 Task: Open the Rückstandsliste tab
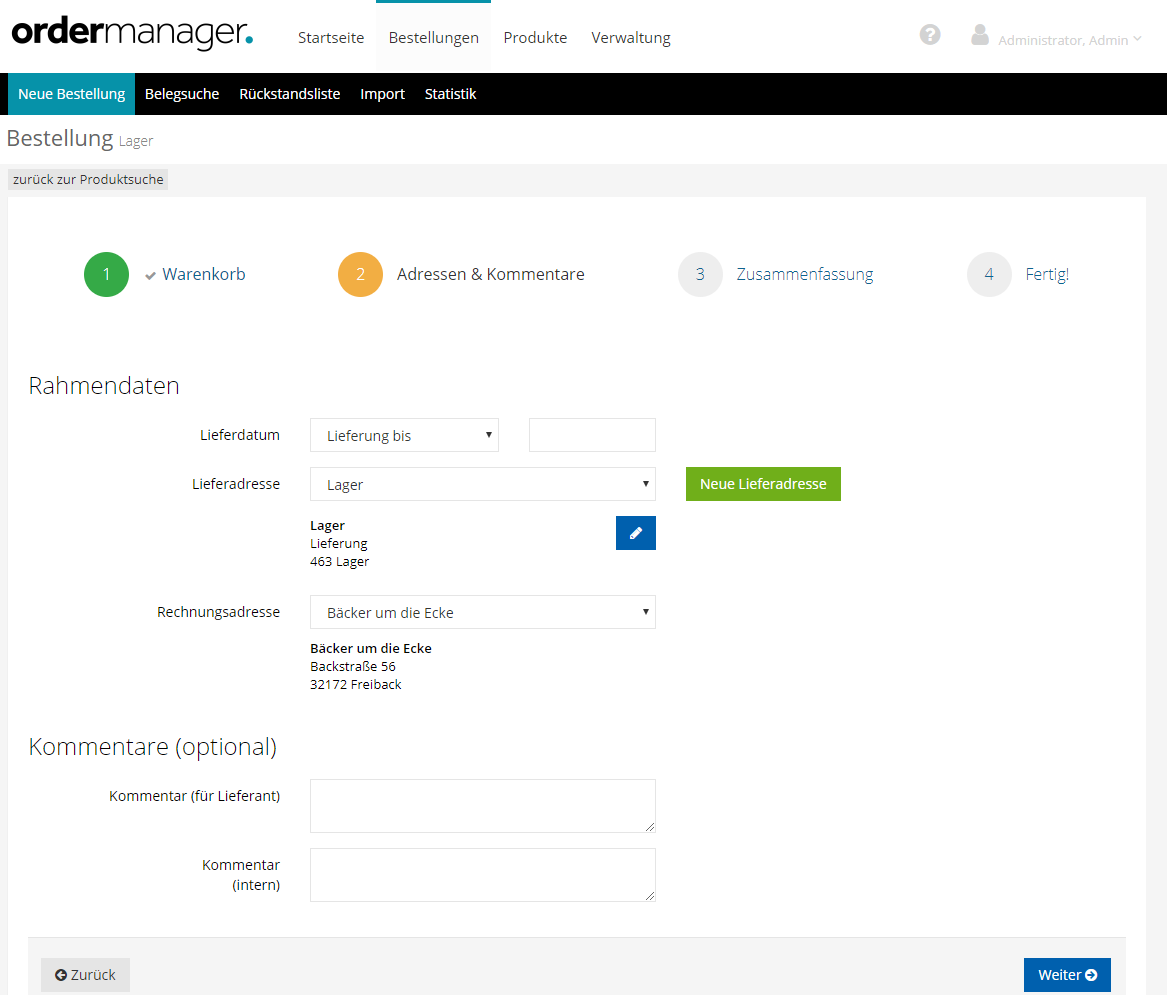tap(289, 94)
